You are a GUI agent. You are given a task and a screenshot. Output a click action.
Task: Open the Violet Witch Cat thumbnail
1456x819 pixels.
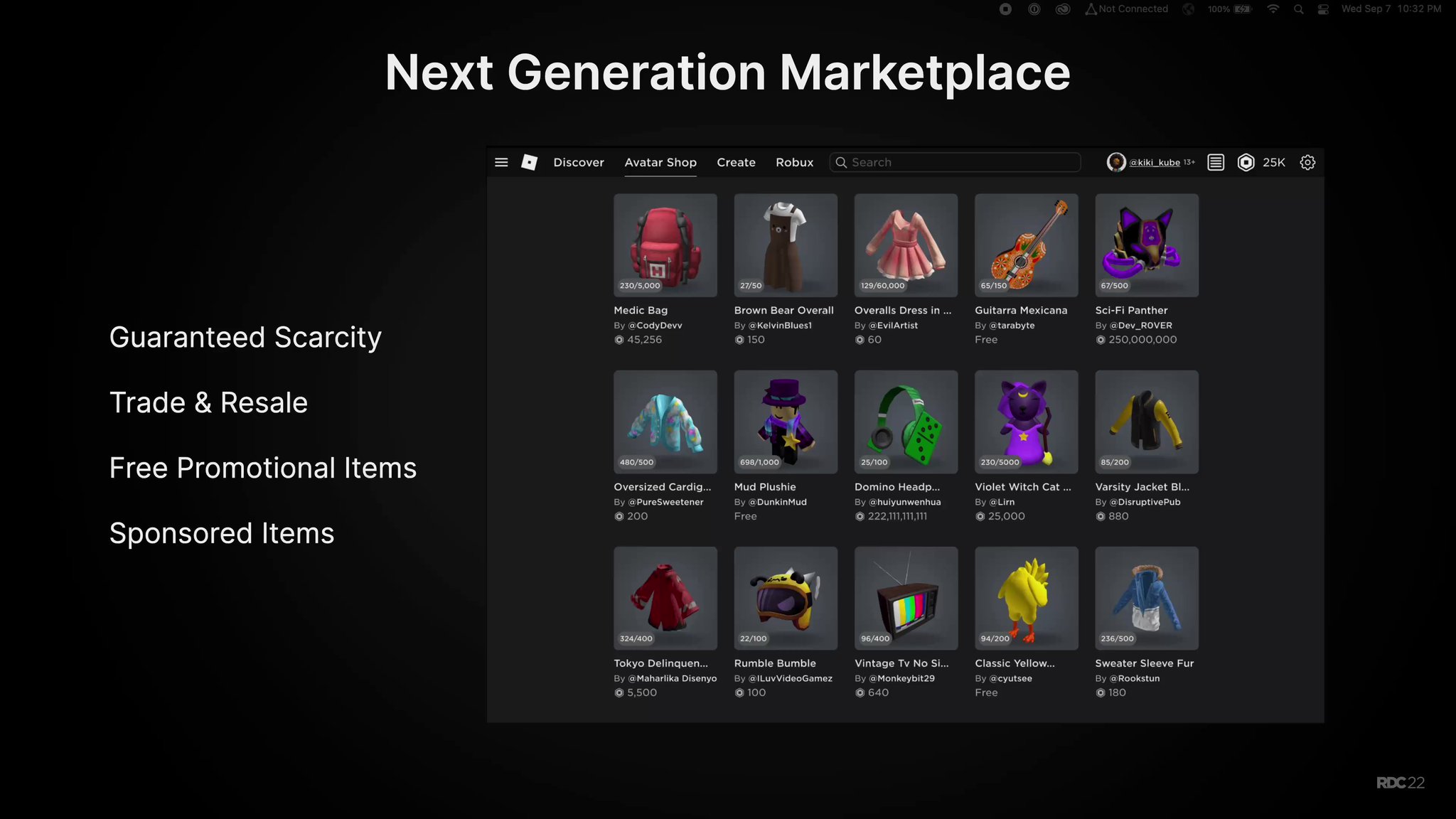coord(1027,422)
